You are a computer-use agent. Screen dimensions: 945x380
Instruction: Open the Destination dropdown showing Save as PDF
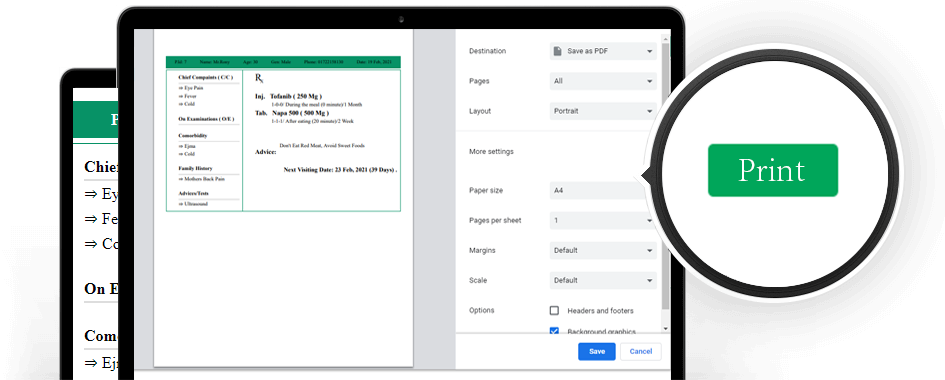pyautogui.click(x=603, y=51)
